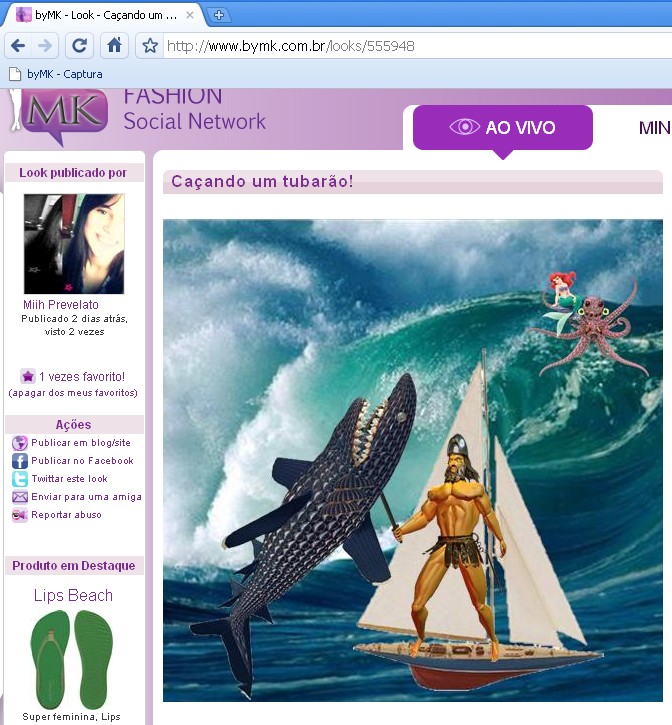Toggle the purple favorite star icon
This screenshot has width=672, height=725.
[28, 377]
